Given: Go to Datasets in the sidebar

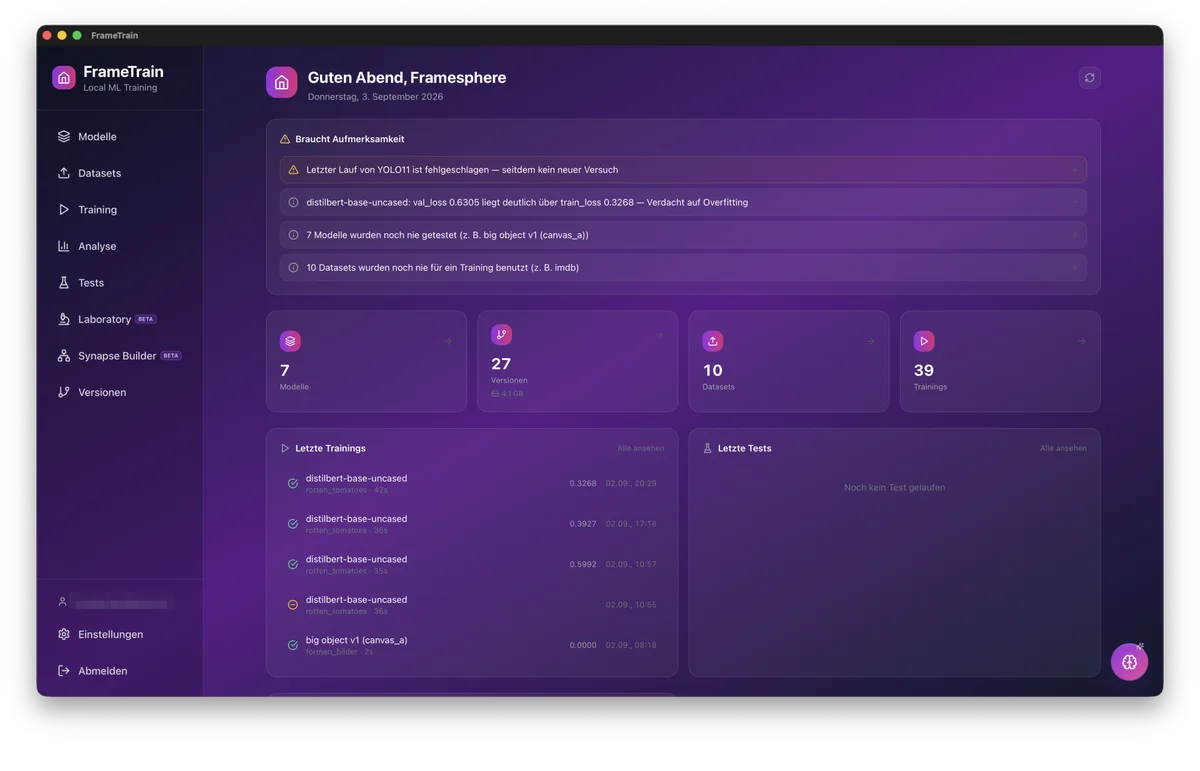Looking at the screenshot, I should 119,173.
